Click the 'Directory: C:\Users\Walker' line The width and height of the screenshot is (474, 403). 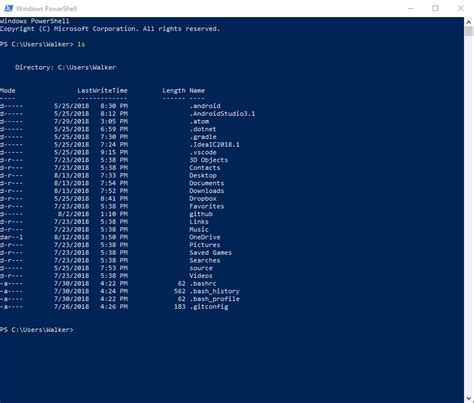tap(66, 67)
